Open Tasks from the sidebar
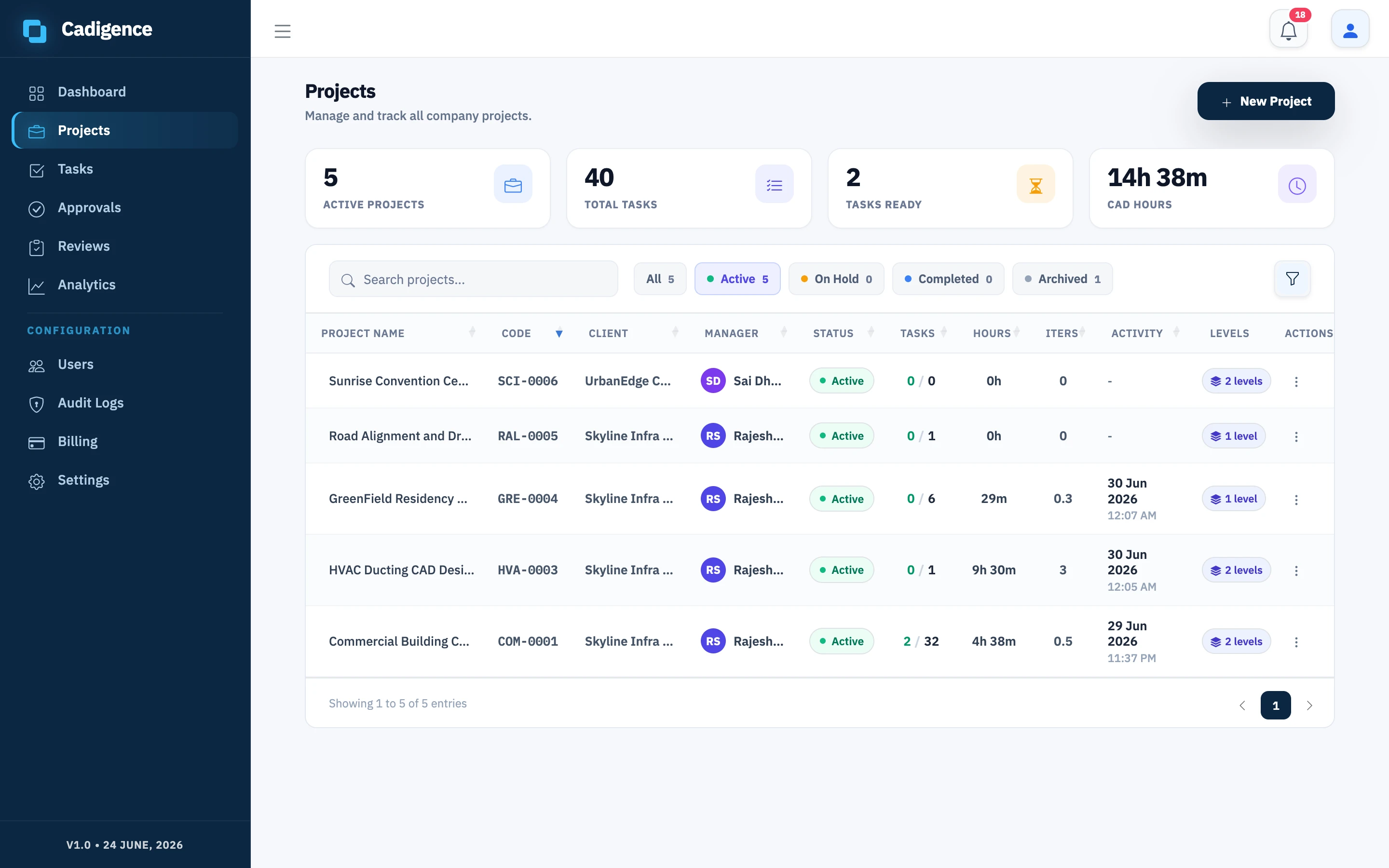This screenshot has height=868, width=1389. [124, 169]
